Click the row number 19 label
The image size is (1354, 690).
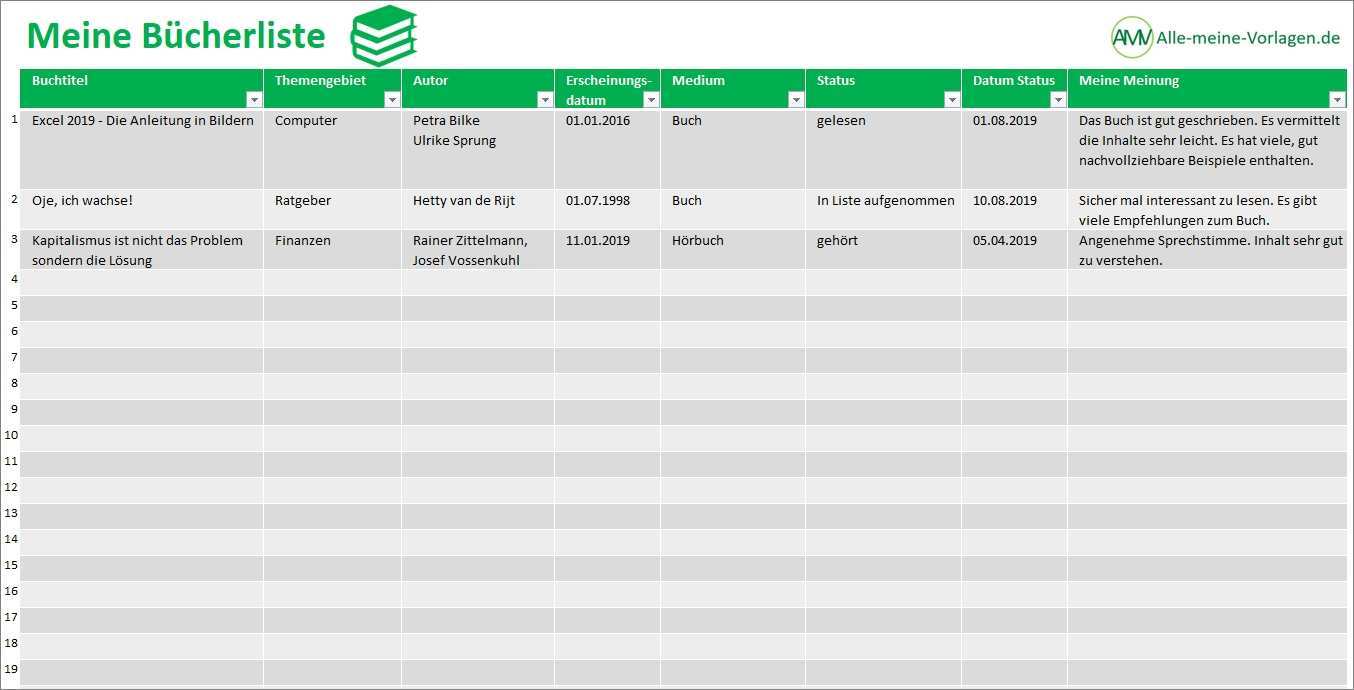(x=11, y=669)
